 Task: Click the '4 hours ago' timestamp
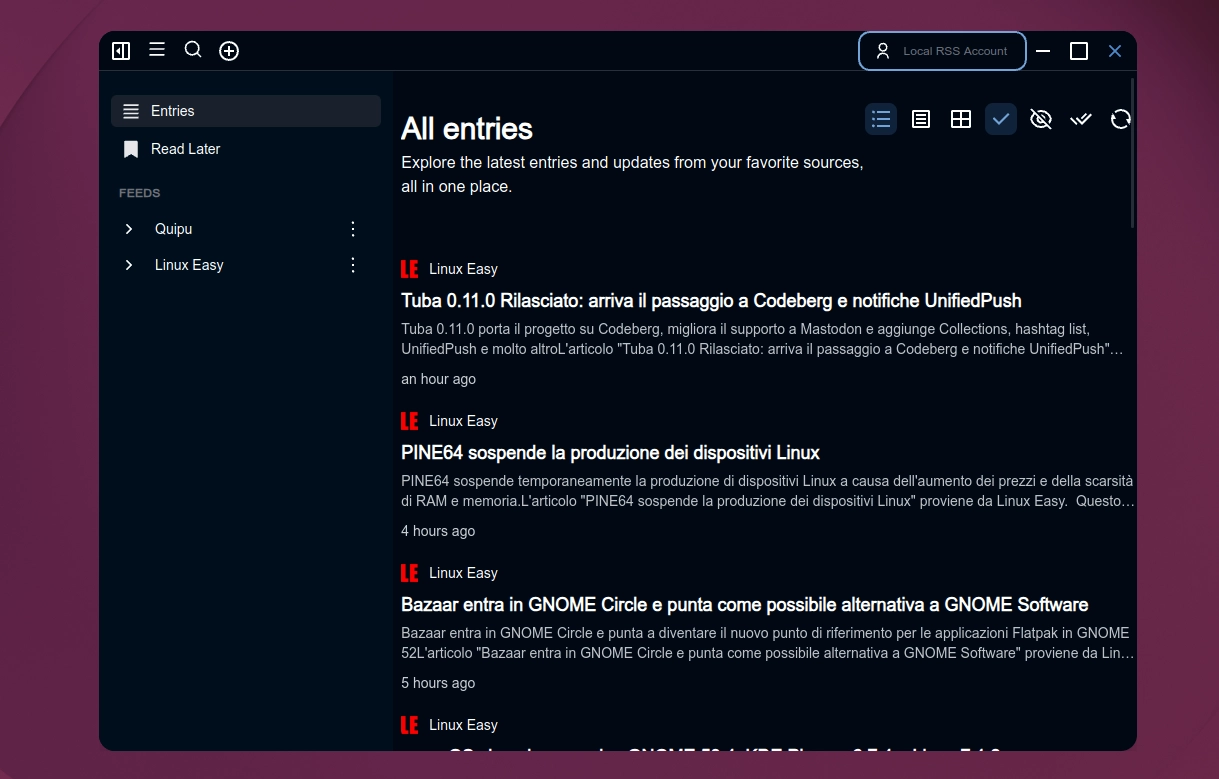(438, 531)
